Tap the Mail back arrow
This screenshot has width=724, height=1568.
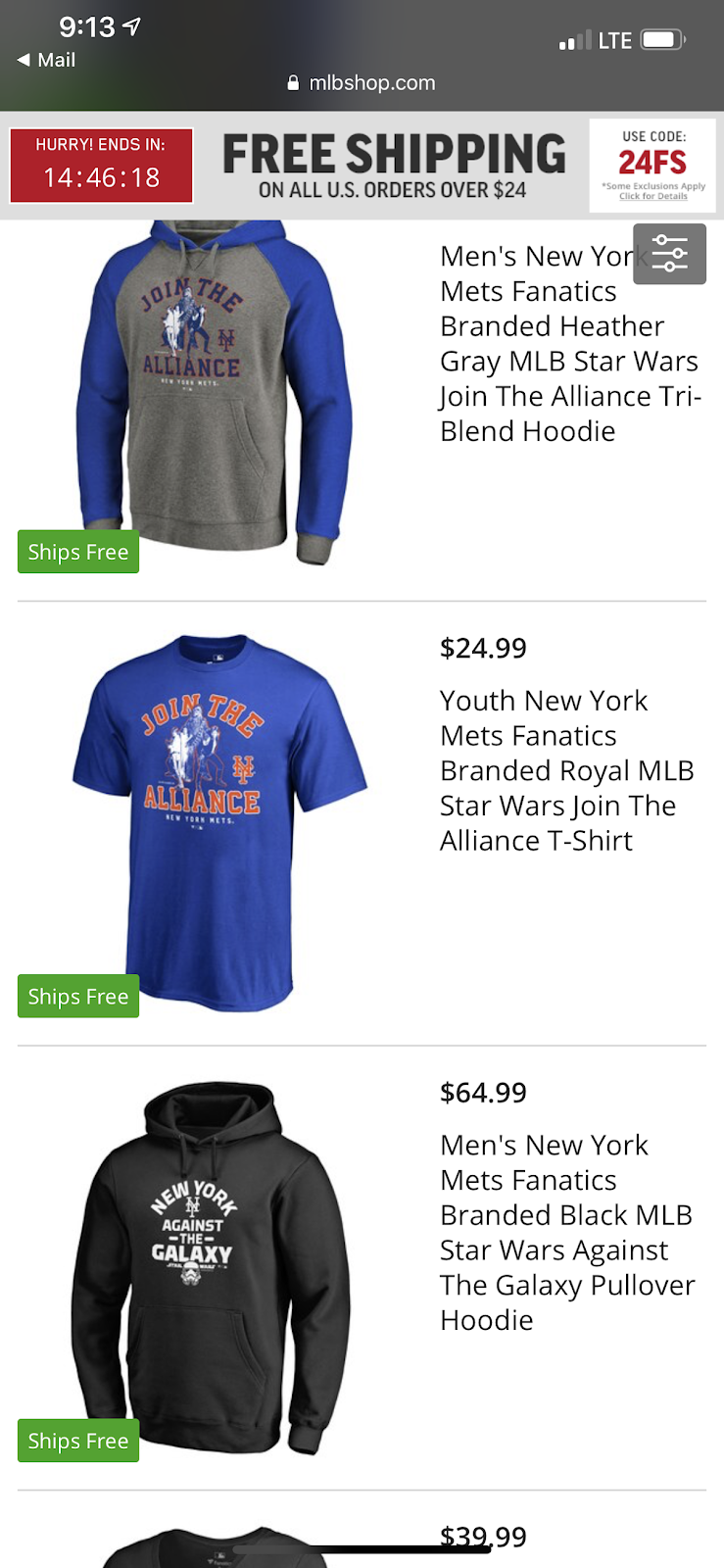[x=24, y=60]
